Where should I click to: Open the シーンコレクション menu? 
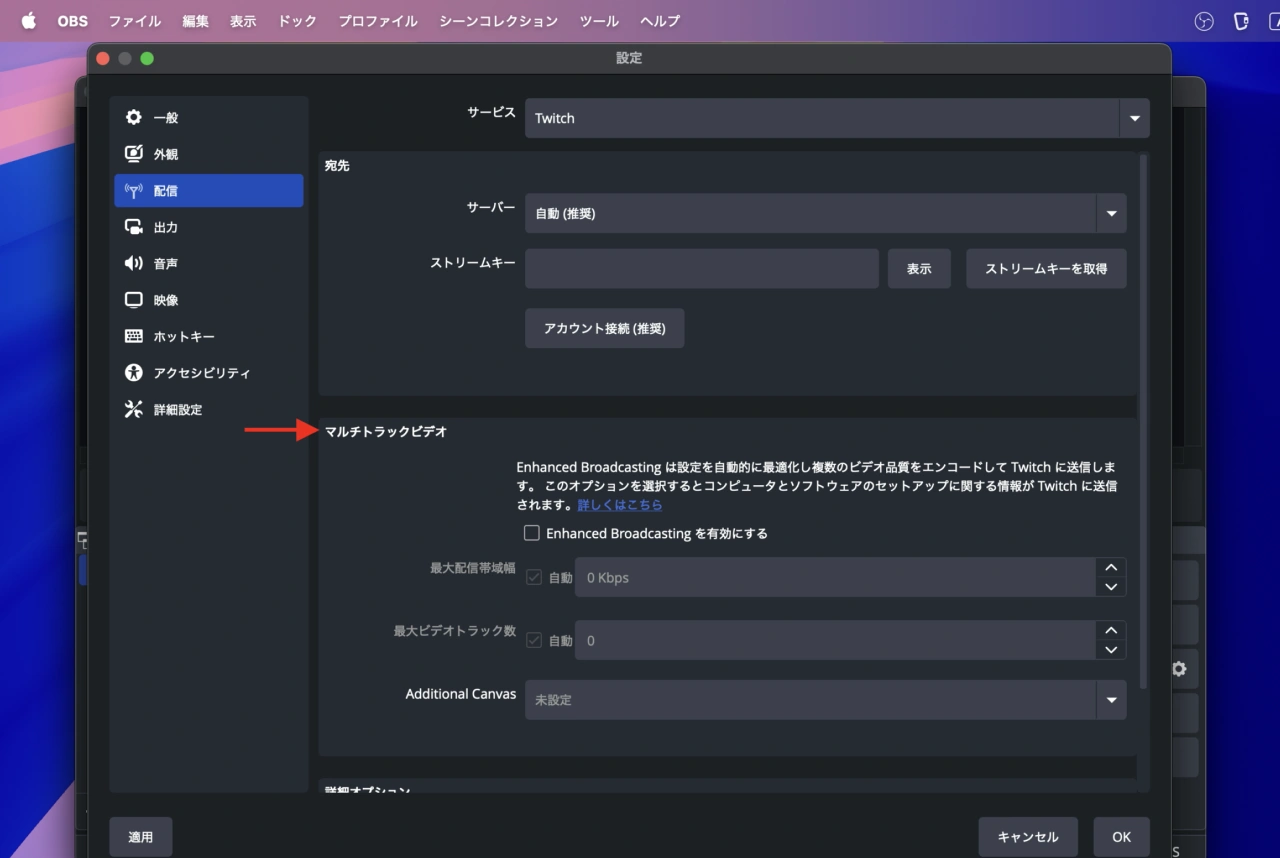point(498,21)
